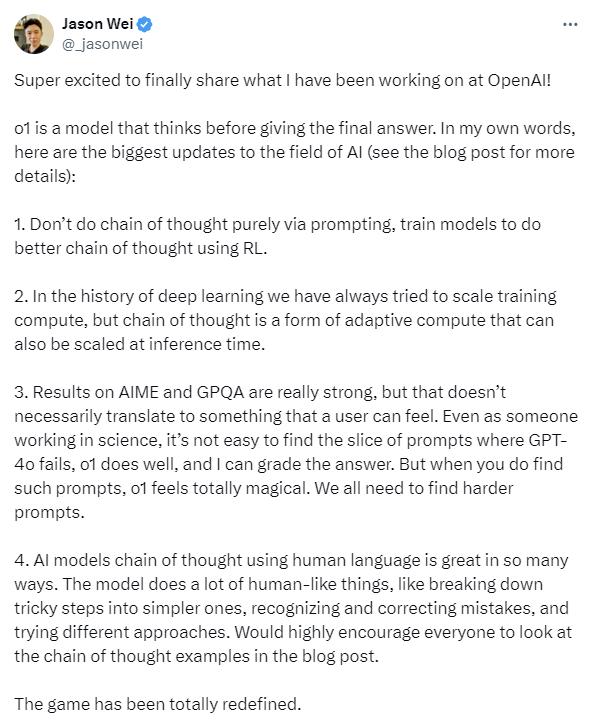The image size is (596, 722).
Task: Click 'The game has been totally redefined.' line
Action: pos(158,704)
